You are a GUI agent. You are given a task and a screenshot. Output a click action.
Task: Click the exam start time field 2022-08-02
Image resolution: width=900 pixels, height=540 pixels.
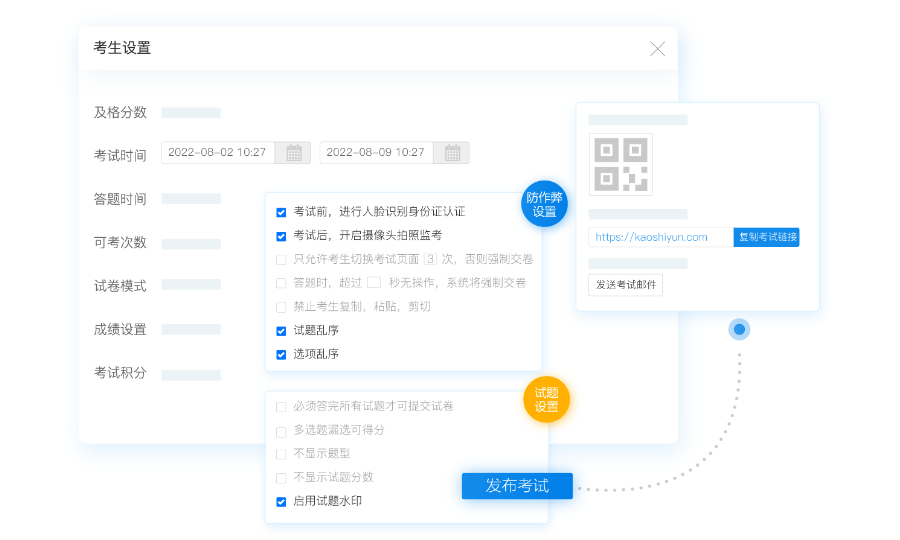pos(217,153)
